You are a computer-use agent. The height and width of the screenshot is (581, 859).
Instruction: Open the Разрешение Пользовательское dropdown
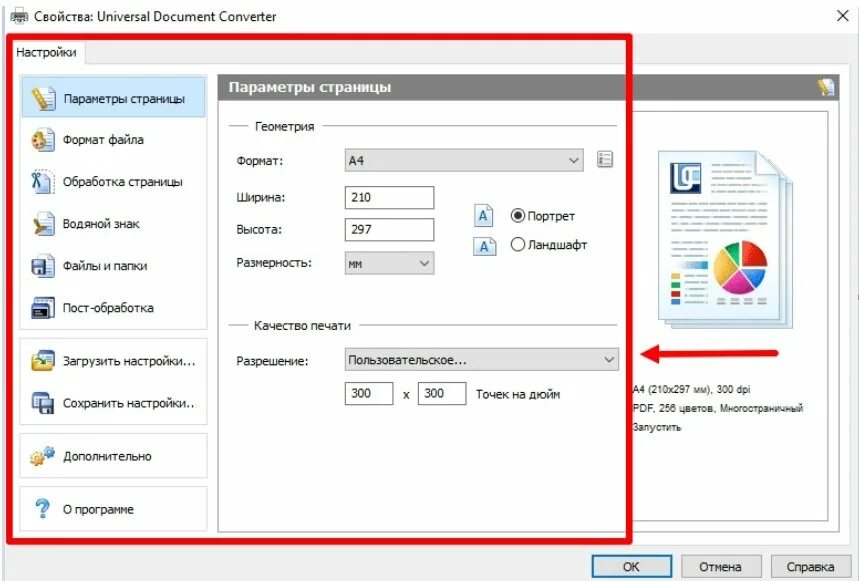482,360
